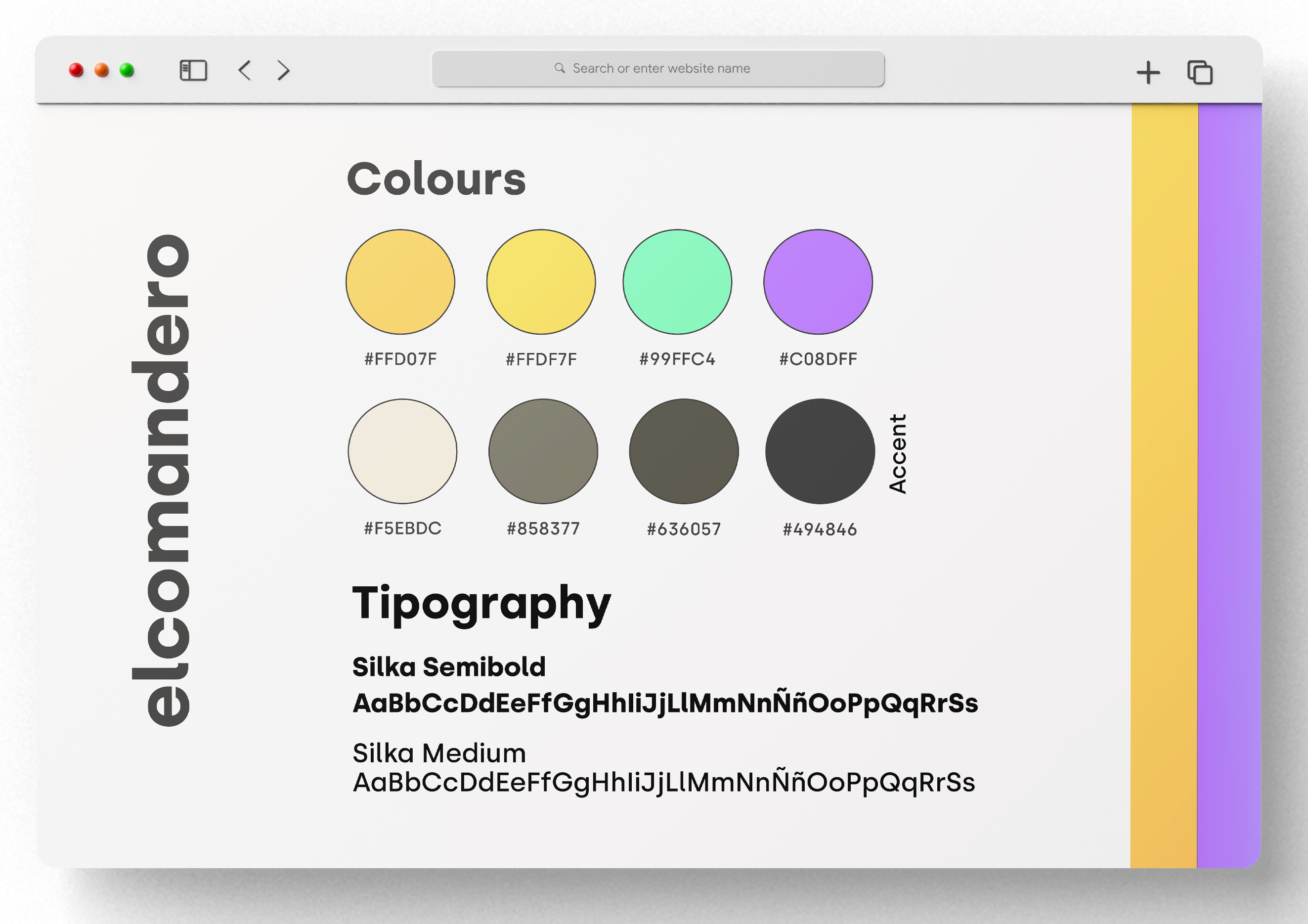Screen dimensions: 1308x924
Task: Select the #FFD07F orange swatch
Action: point(400,282)
